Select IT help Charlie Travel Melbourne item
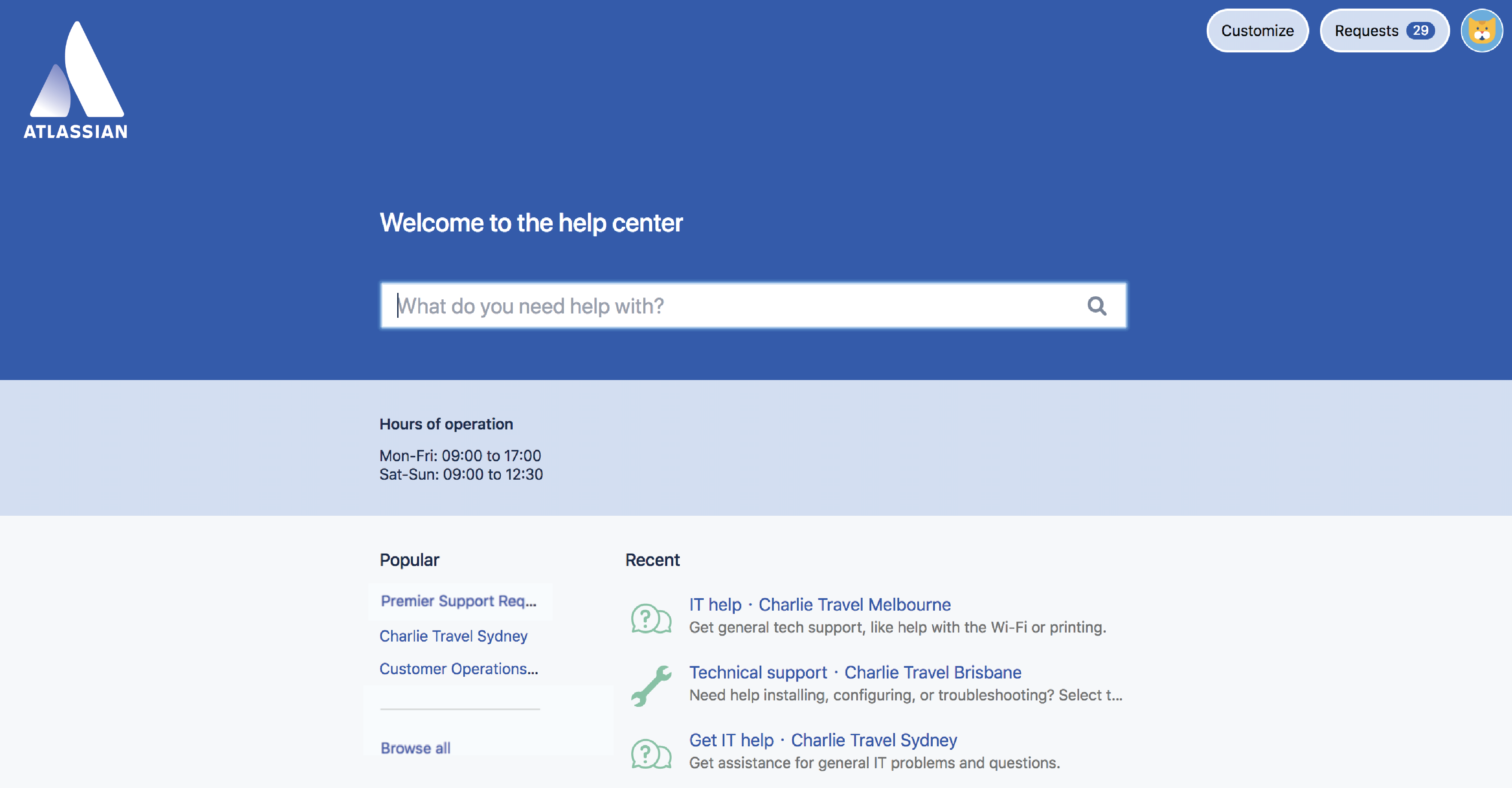The image size is (1512, 788). (x=820, y=604)
